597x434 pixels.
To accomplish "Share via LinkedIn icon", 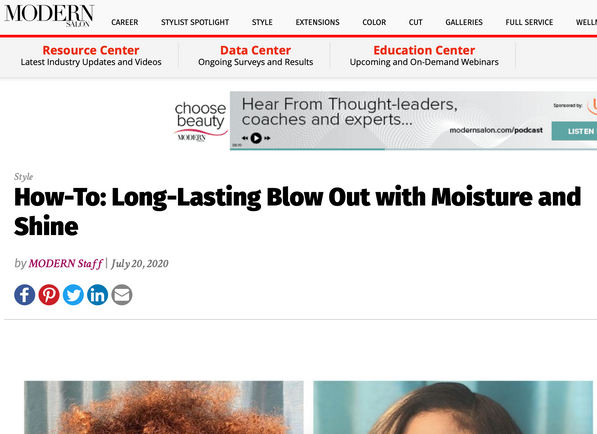I will click(97, 295).
